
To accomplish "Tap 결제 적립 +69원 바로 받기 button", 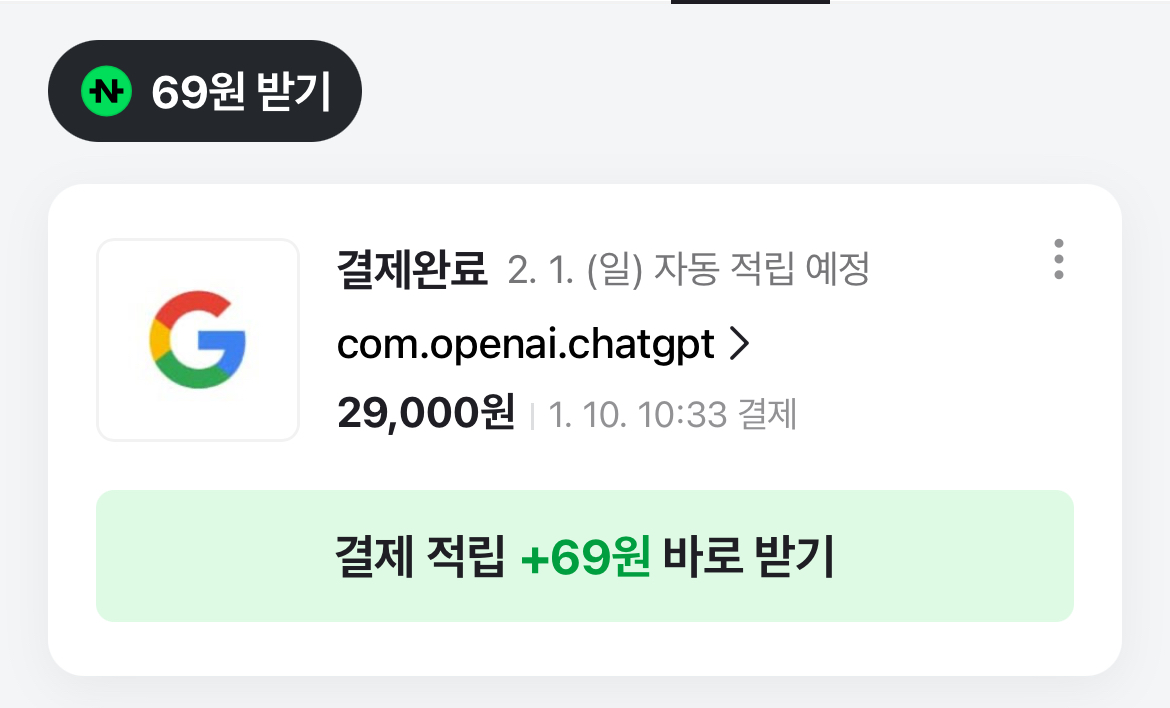I will (585, 556).
